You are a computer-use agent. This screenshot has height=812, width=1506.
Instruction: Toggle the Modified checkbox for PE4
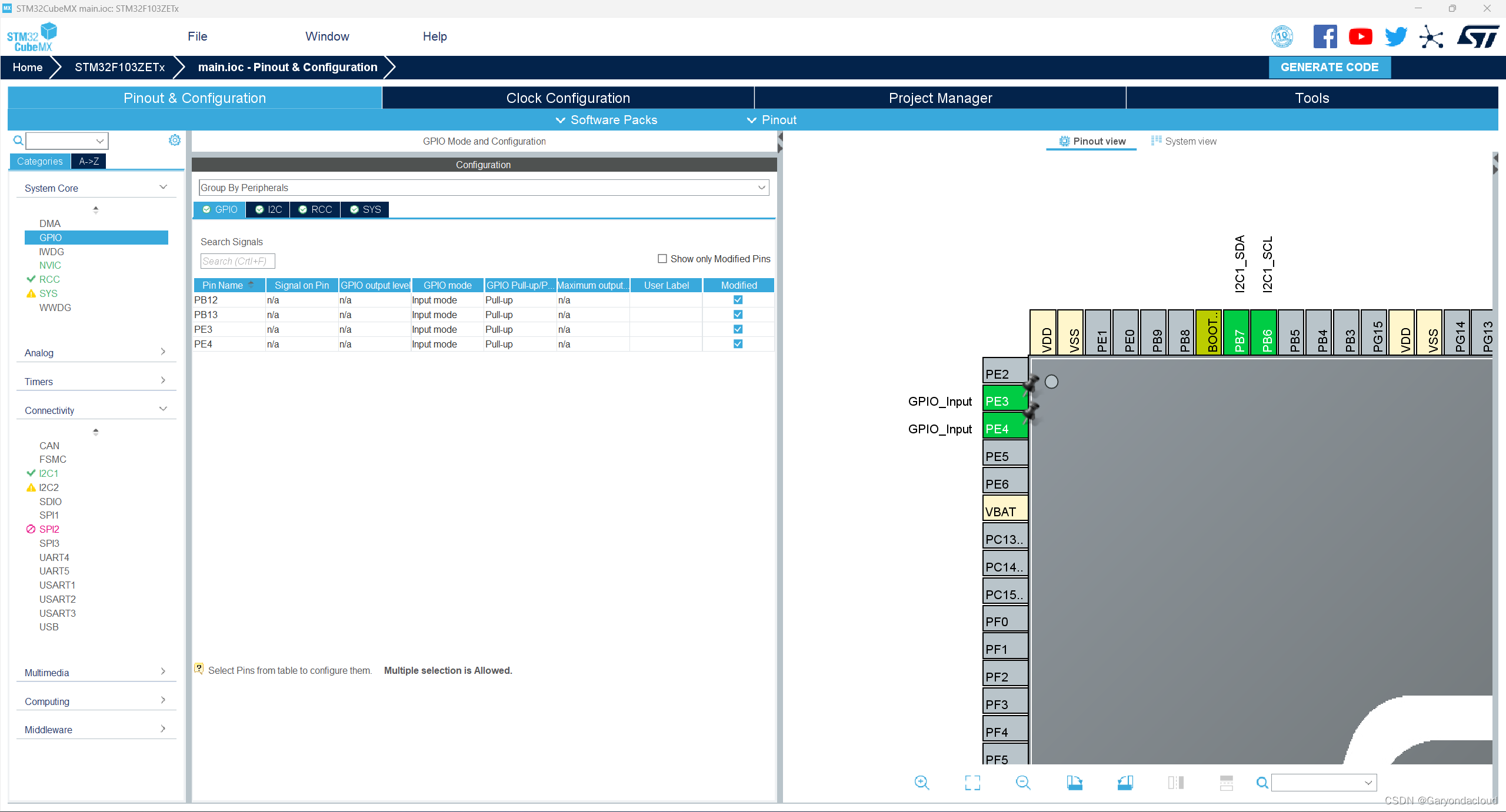click(738, 344)
